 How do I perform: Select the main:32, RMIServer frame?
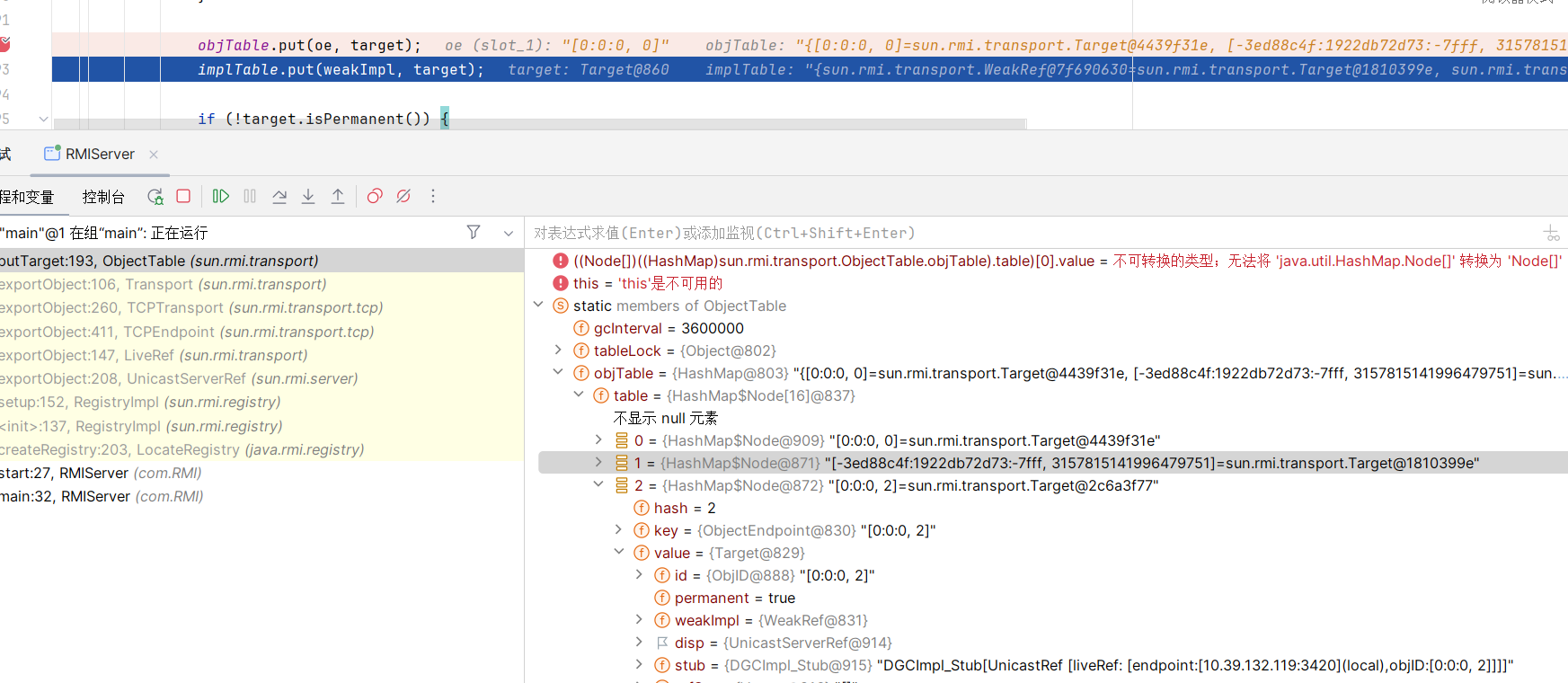tap(261, 496)
